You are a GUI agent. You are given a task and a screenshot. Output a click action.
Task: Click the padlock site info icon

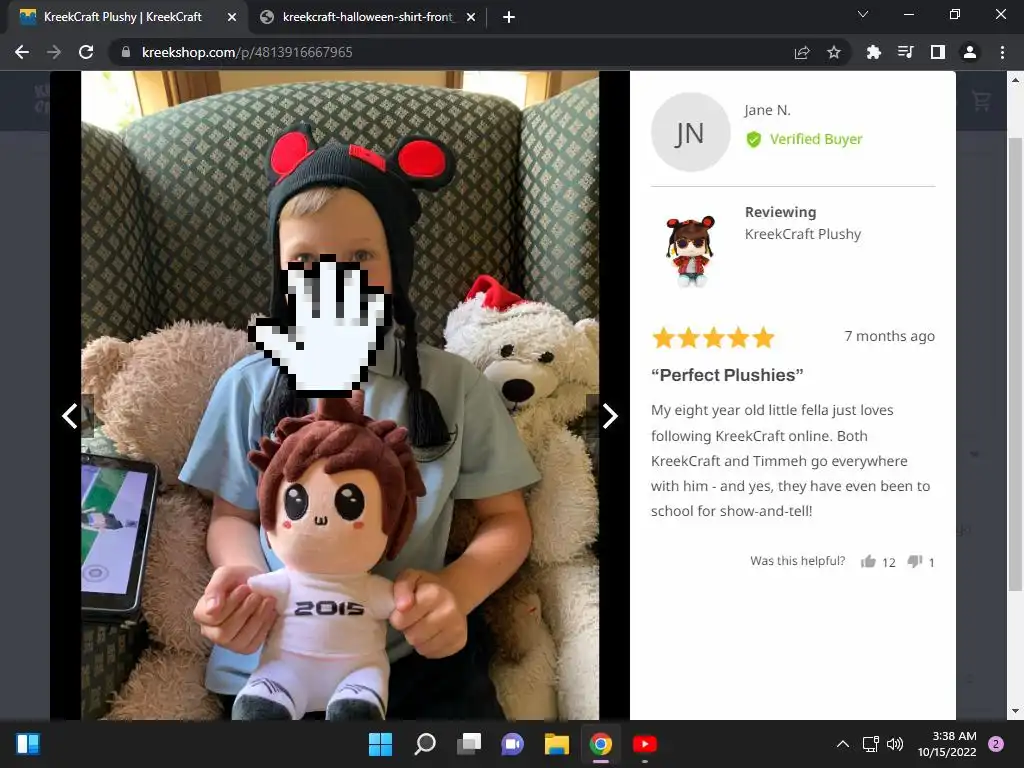pos(126,52)
